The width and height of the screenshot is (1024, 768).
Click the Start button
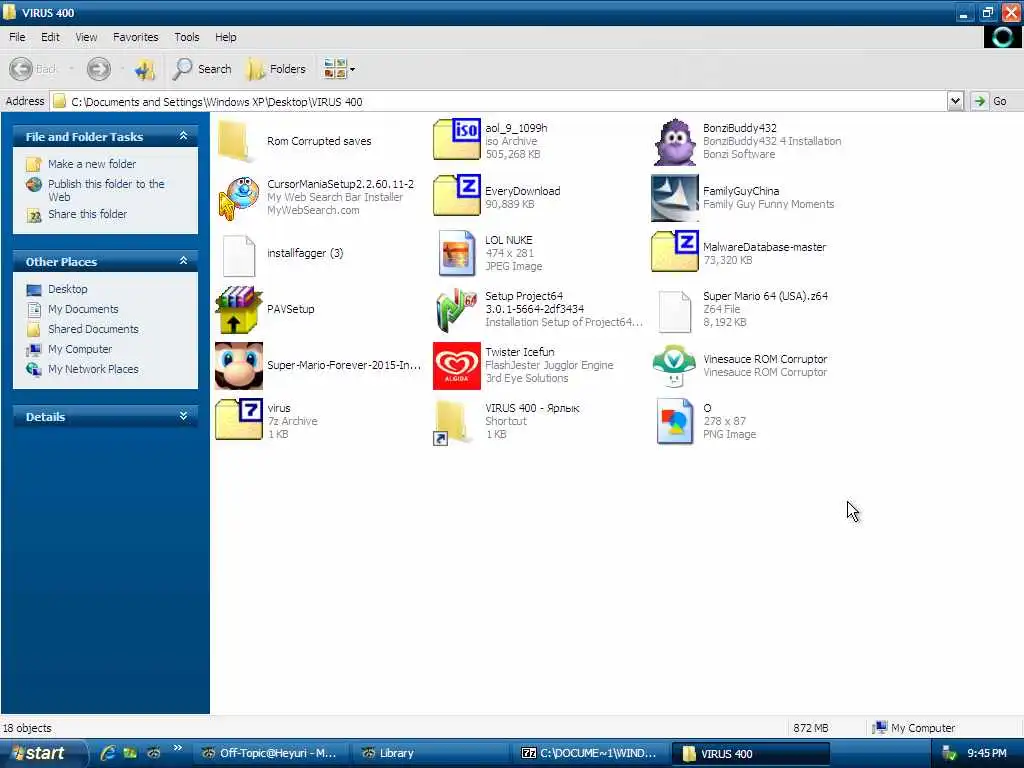(x=43, y=754)
